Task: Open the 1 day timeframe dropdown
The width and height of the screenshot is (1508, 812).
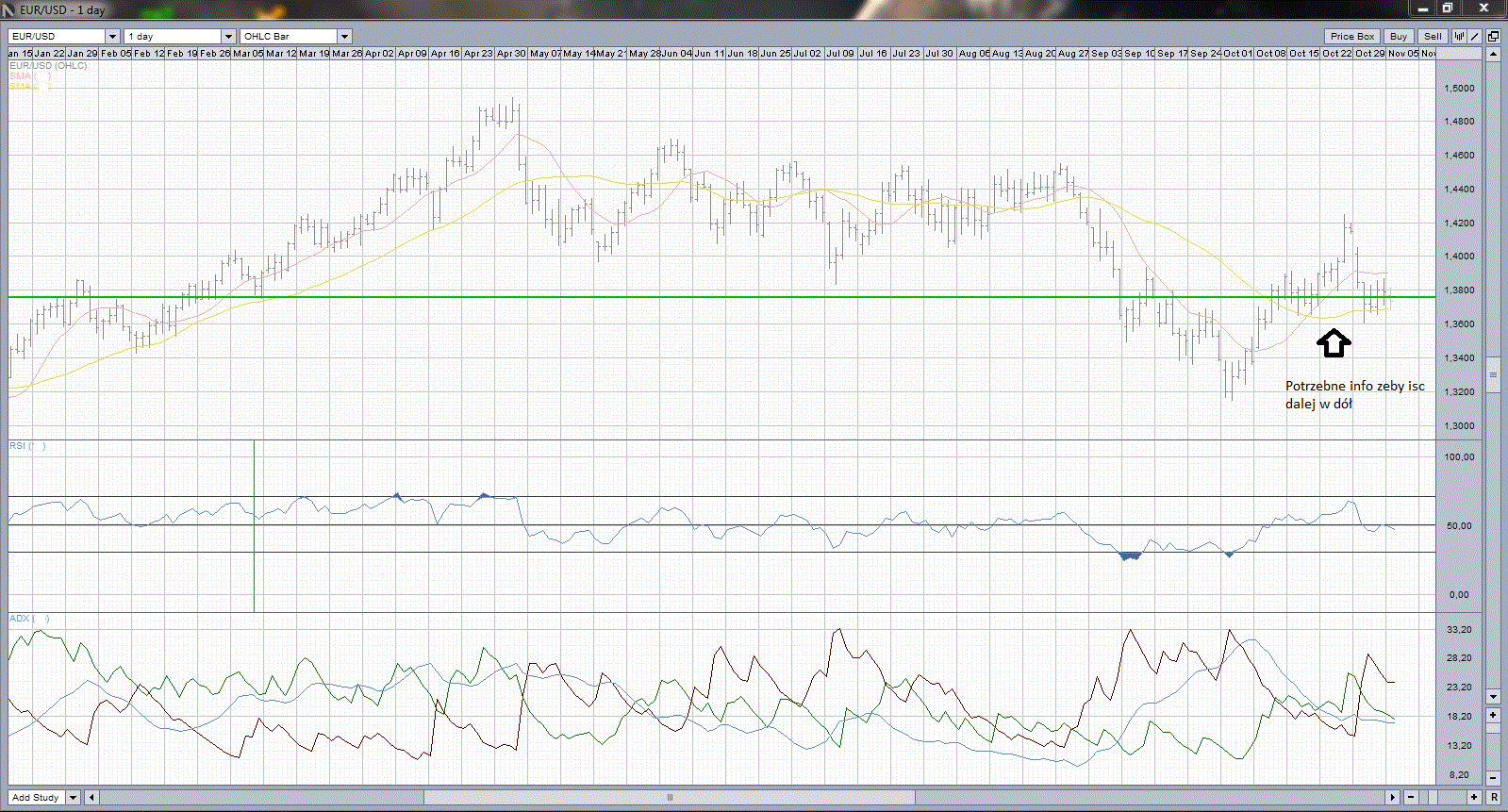Action: (x=227, y=37)
